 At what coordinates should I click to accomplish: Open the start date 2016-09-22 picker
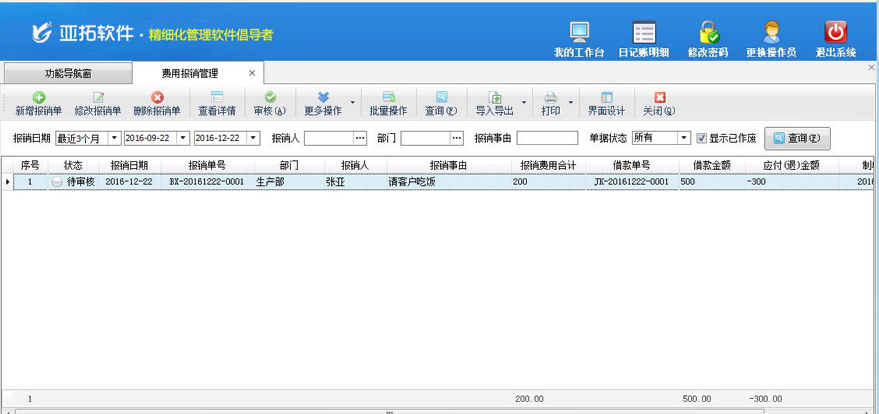pyautogui.click(x=184, y=138)
